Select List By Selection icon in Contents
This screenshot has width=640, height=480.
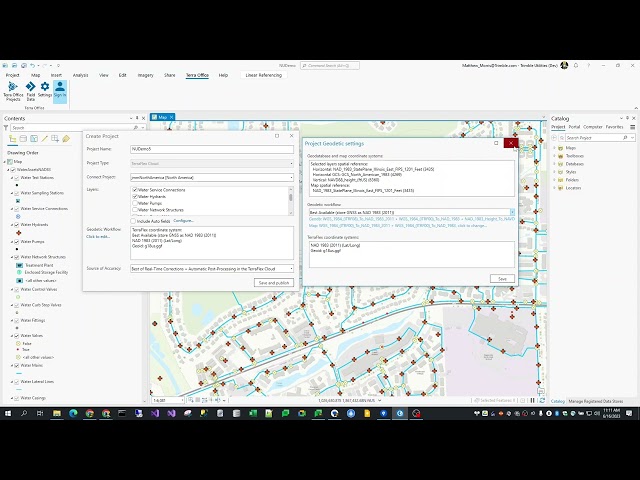tap(34, 139)
